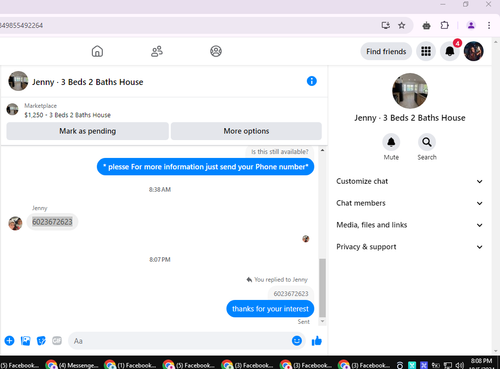Screen dimensions: 500x369
Task: Expand Chat members section
Action: (x=410, y=203)
